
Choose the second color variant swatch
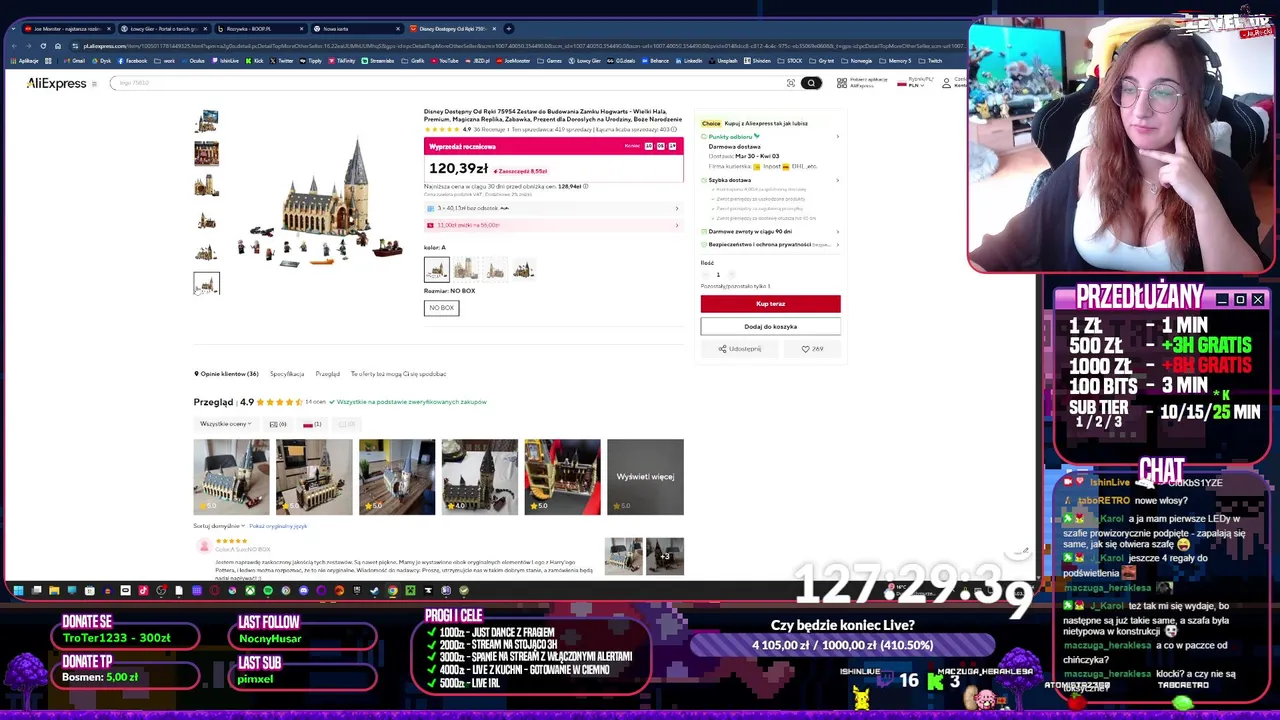[465, 269]
